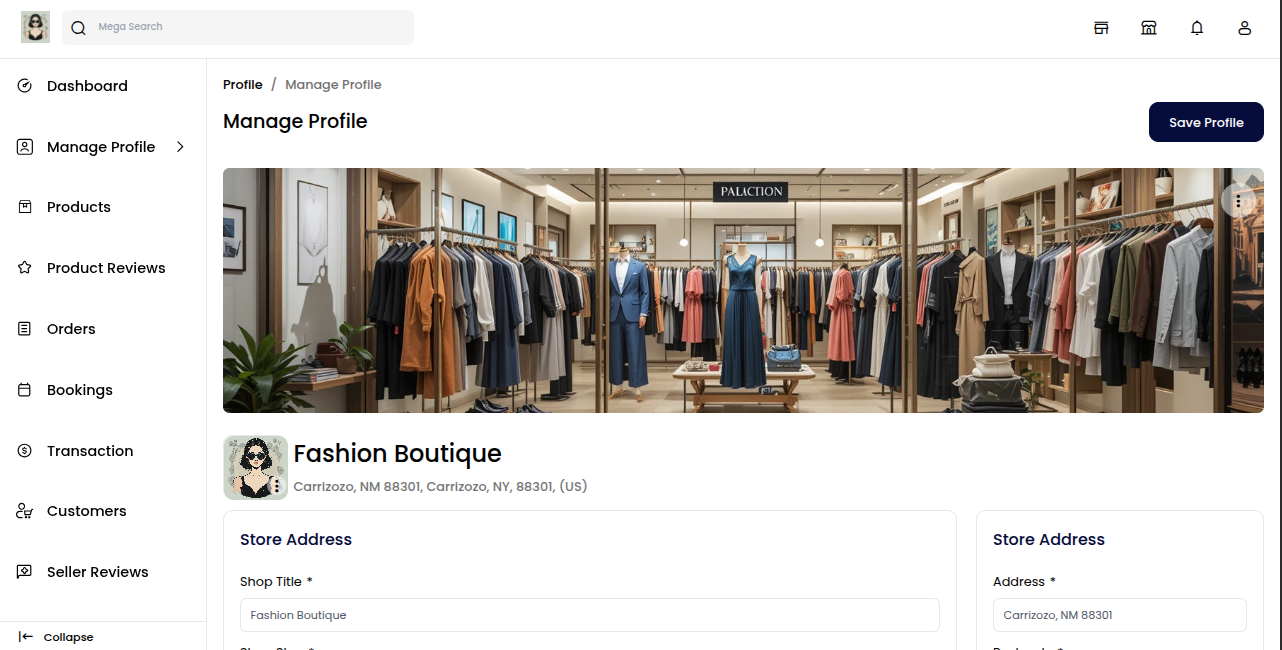Screen dimensions: 1282x650
Task: Click the Product Reviews star icon
Action: (x=25, y=268)
